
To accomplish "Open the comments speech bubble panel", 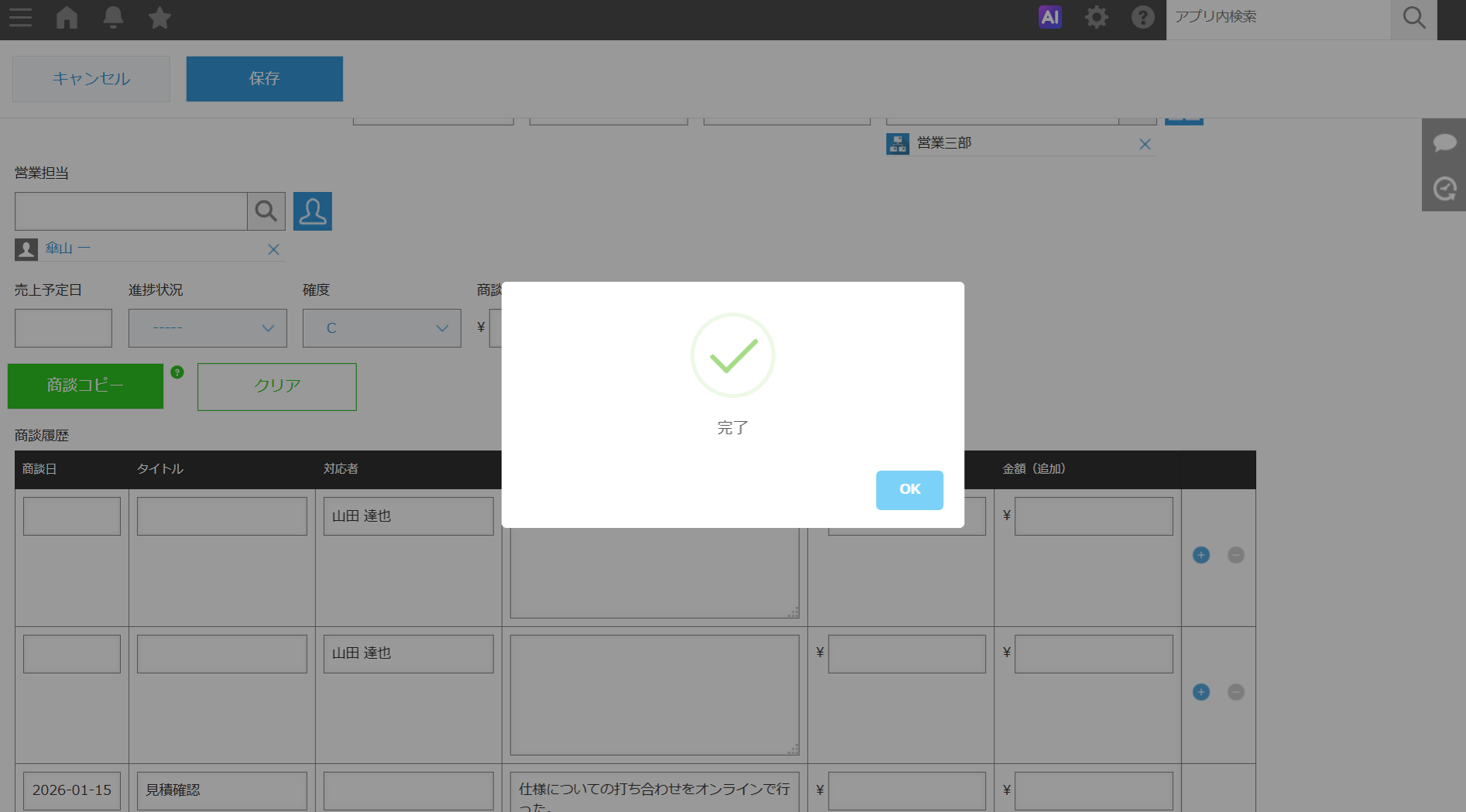I will pos(1444,142).
